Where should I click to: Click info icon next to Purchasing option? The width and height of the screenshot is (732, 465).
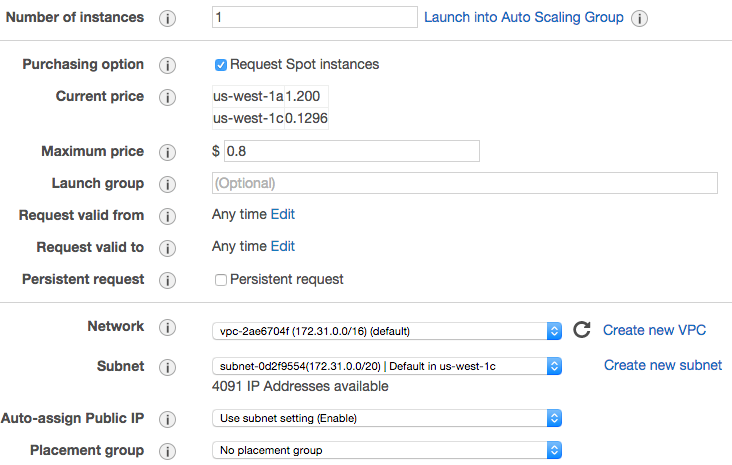click(x=168, y=65)
